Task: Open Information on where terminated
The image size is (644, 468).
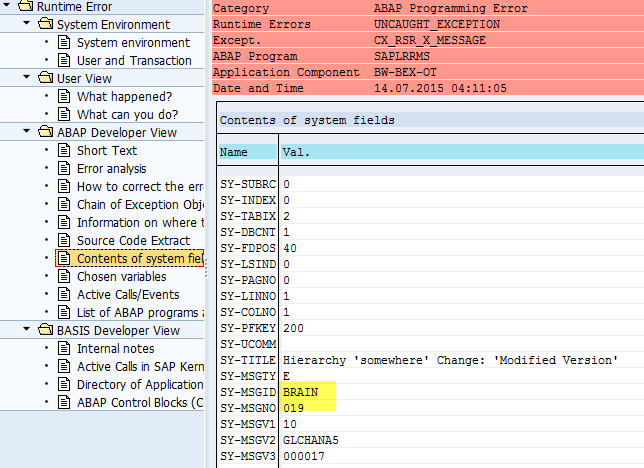Action: click(140, 222)
